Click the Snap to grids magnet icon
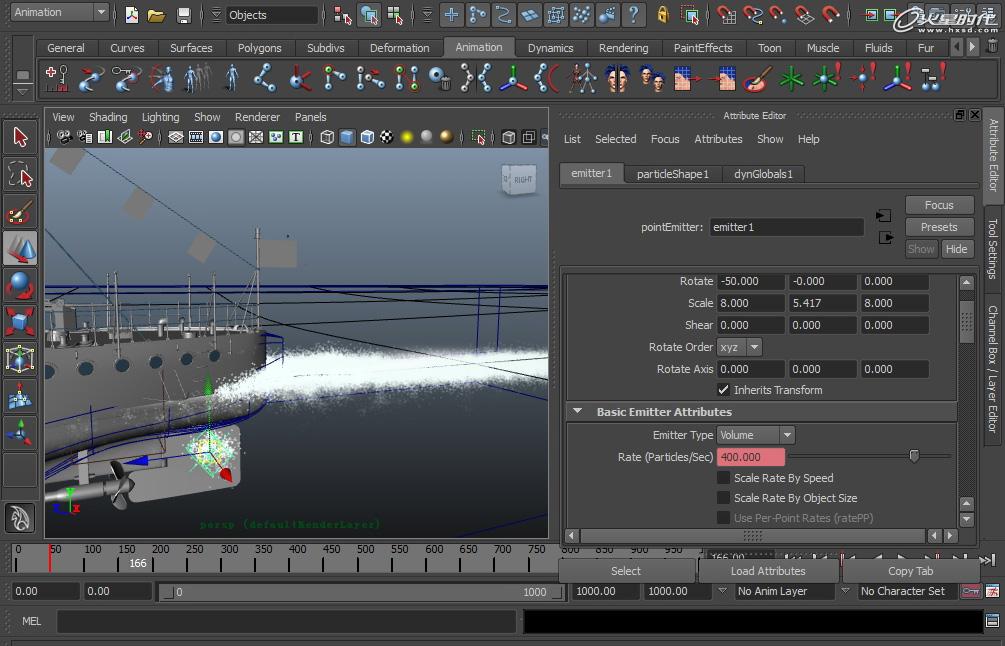The width and height of the screenshot is (1005, 646). [727, 15]
